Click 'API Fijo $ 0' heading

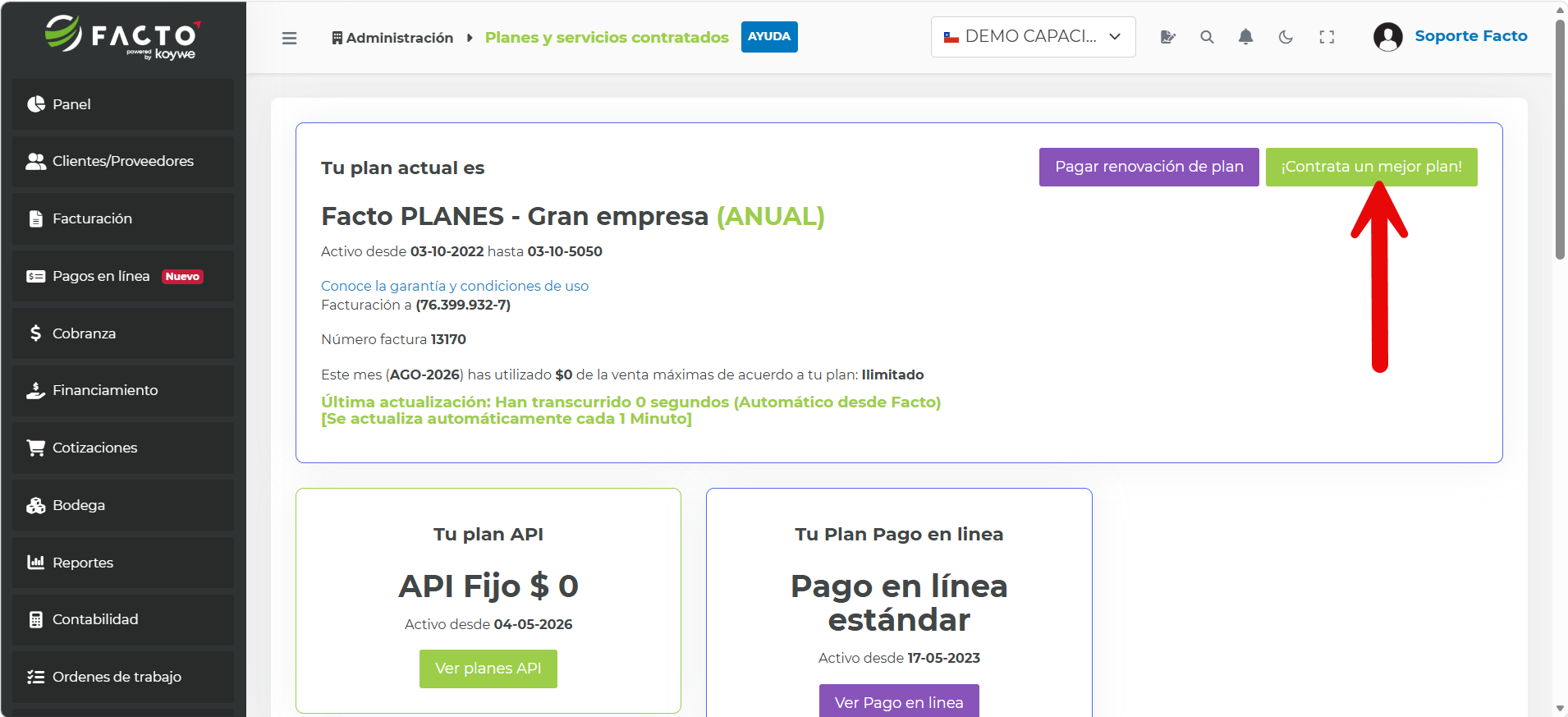click(488, 586)
